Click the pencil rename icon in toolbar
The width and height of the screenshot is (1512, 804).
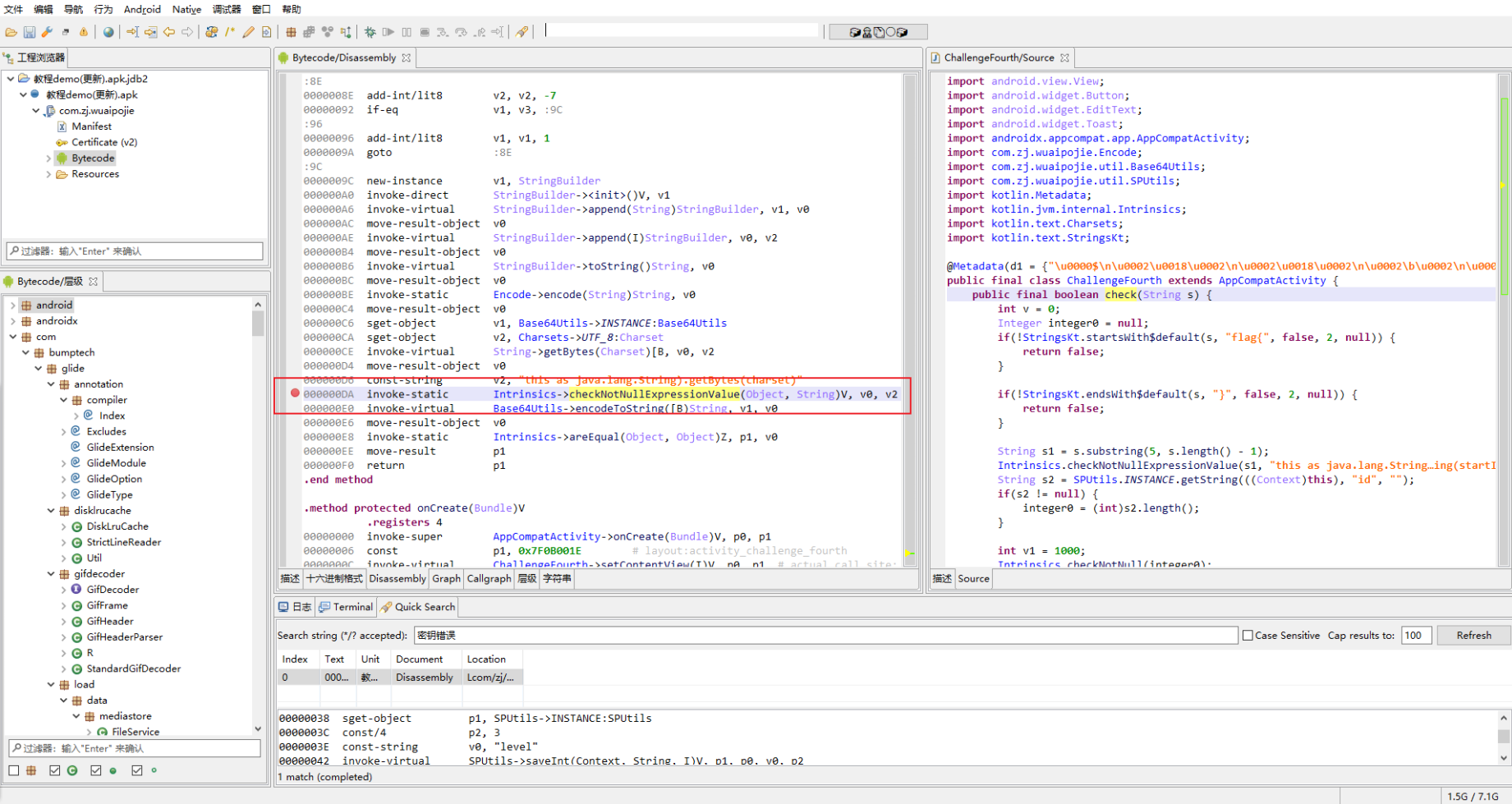tap(248, 32)
